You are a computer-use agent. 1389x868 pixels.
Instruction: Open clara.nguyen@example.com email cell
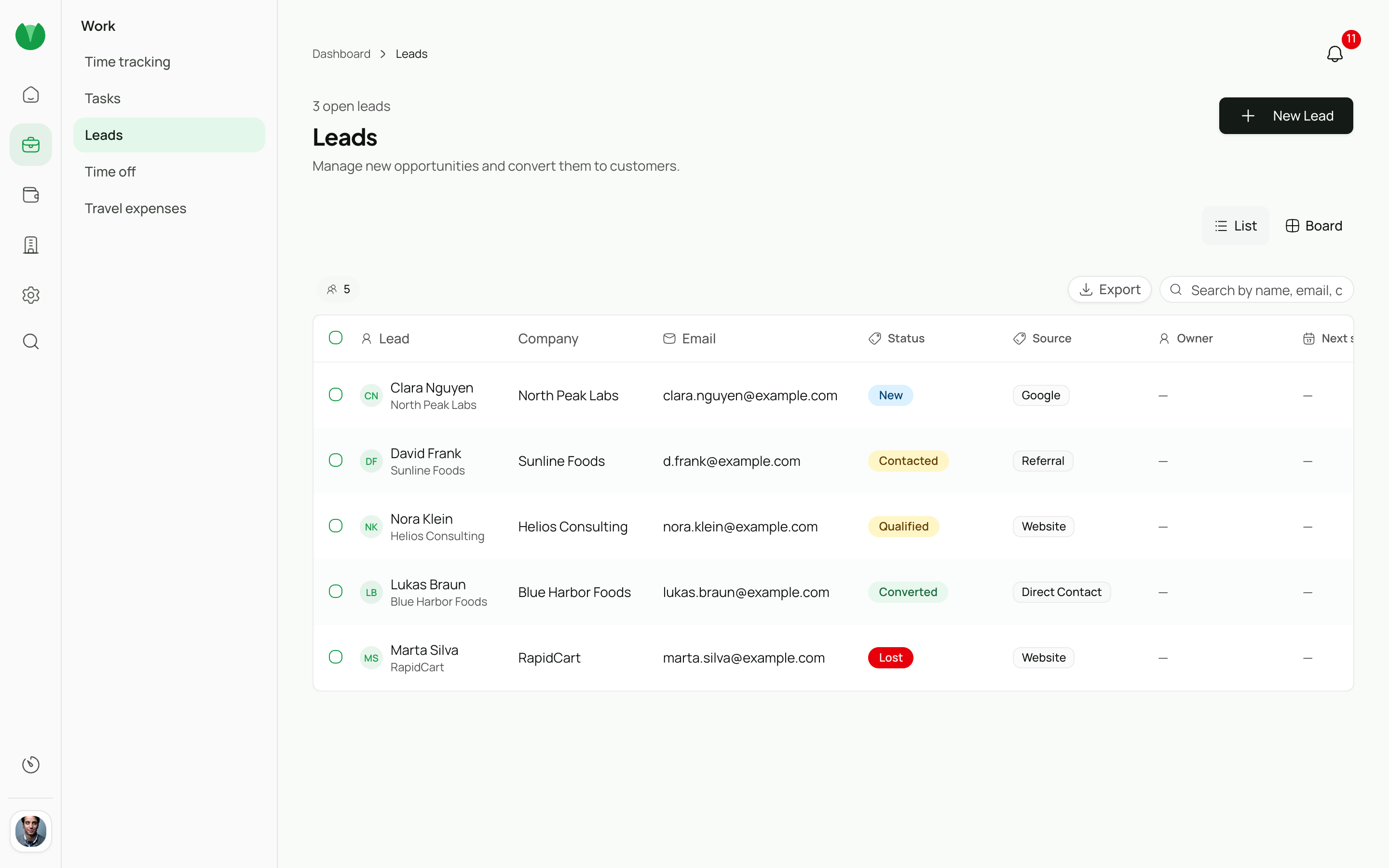click(749, 395)
